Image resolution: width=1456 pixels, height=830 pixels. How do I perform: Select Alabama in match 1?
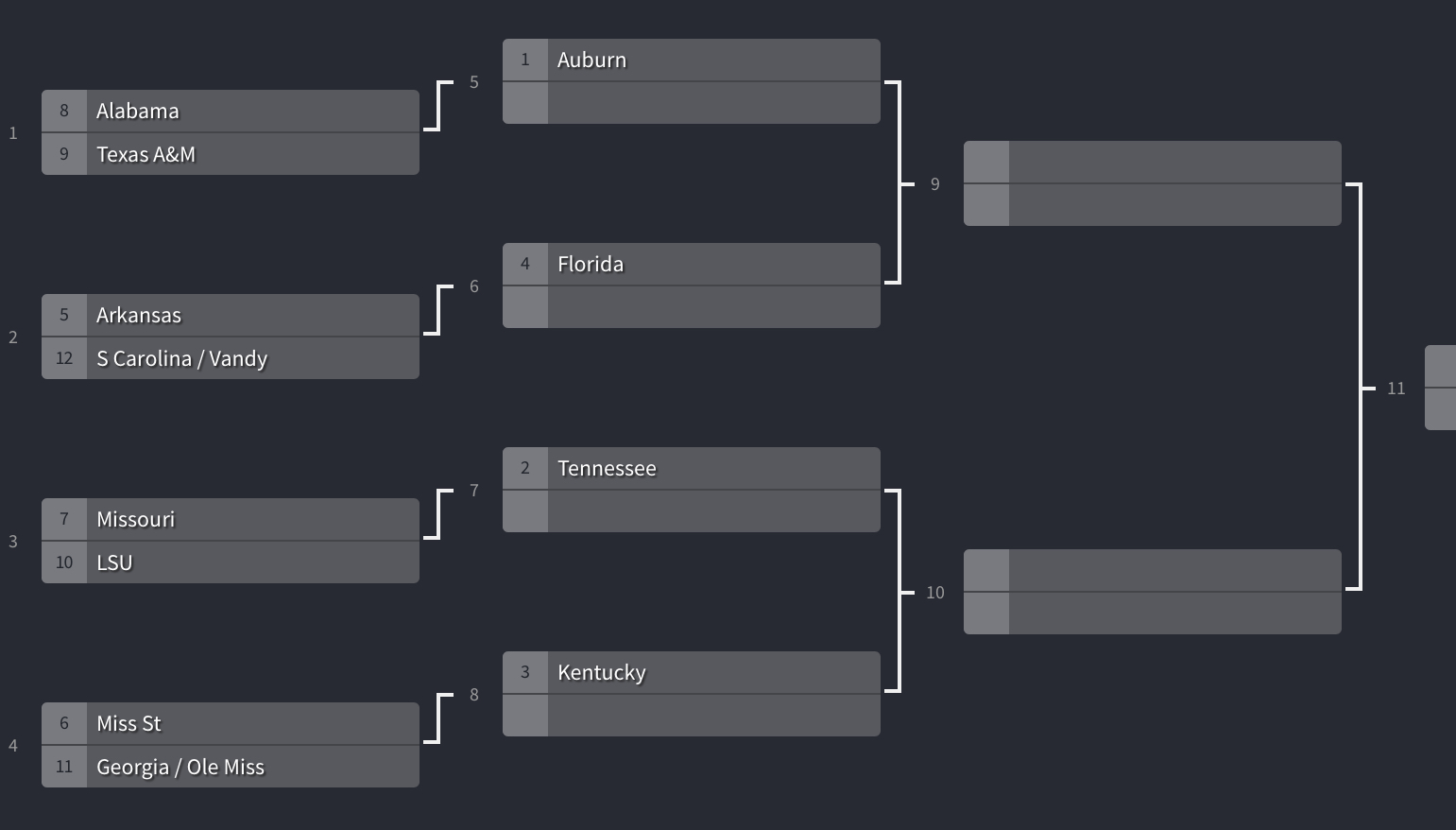(x=231, y=111)
